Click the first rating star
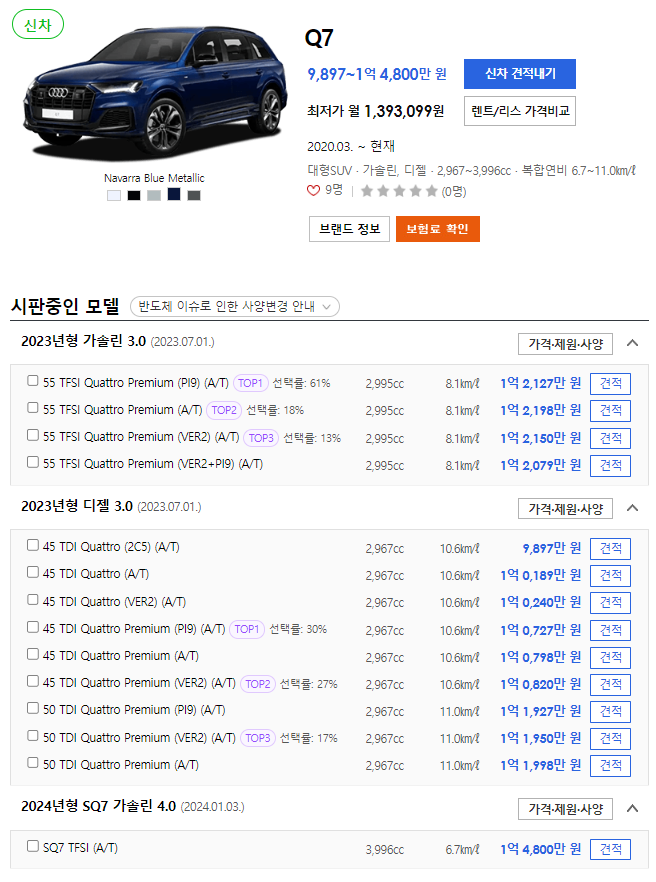Viewport: 656px width, 882px height. point(367,191)
